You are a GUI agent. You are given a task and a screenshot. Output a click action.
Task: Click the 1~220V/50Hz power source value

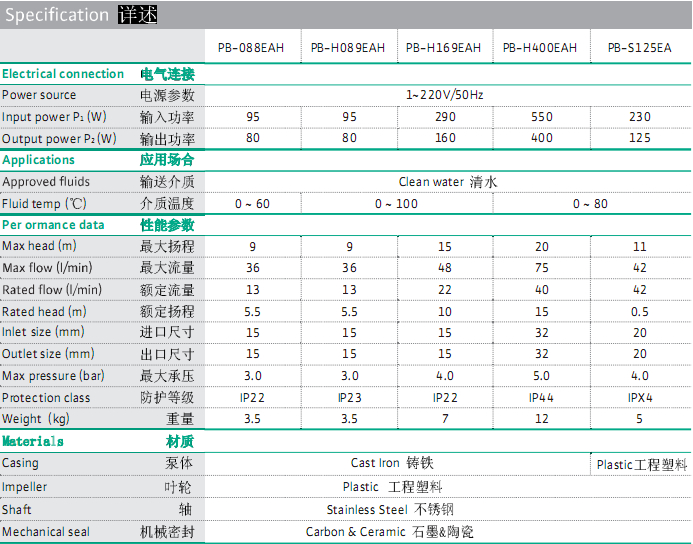pos(444,95)
